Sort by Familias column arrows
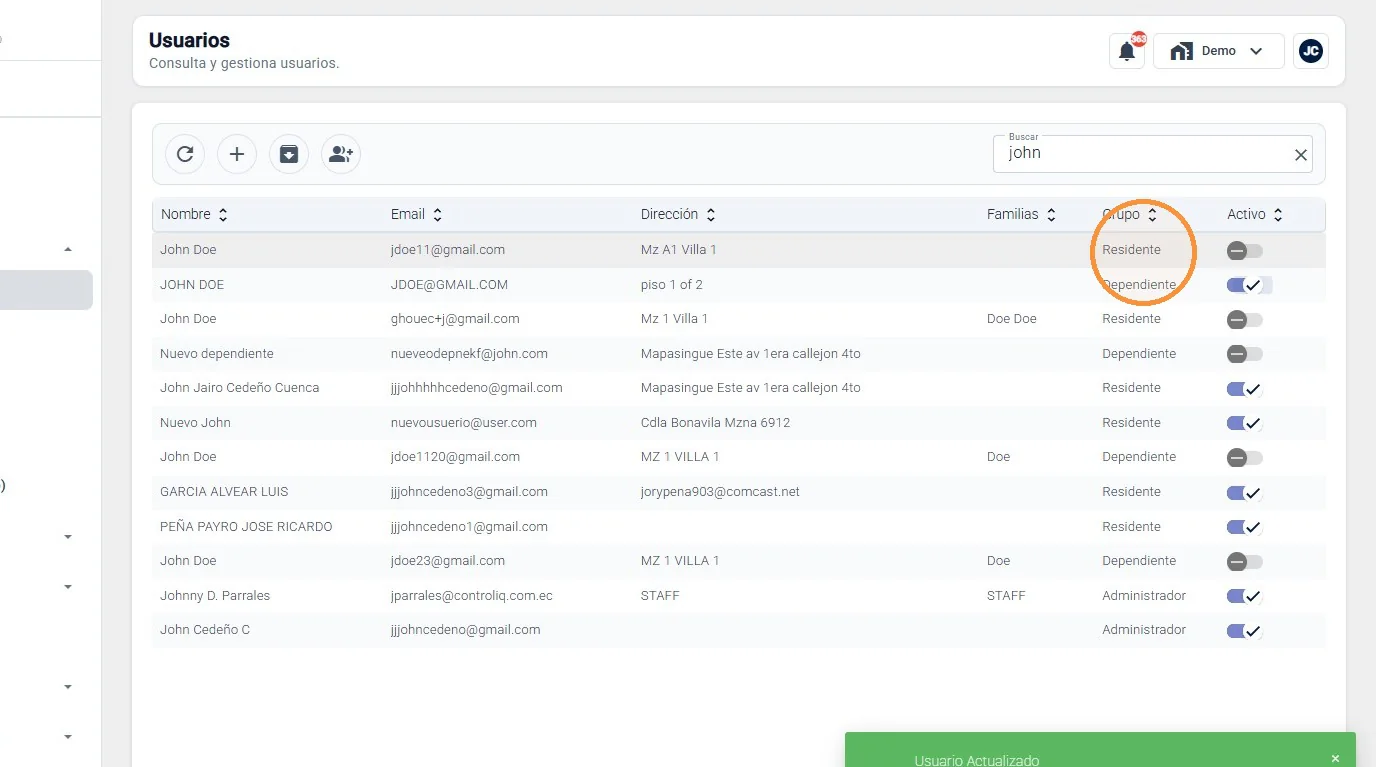Viewport: 1376px width, 767px height. point(1051,215)
